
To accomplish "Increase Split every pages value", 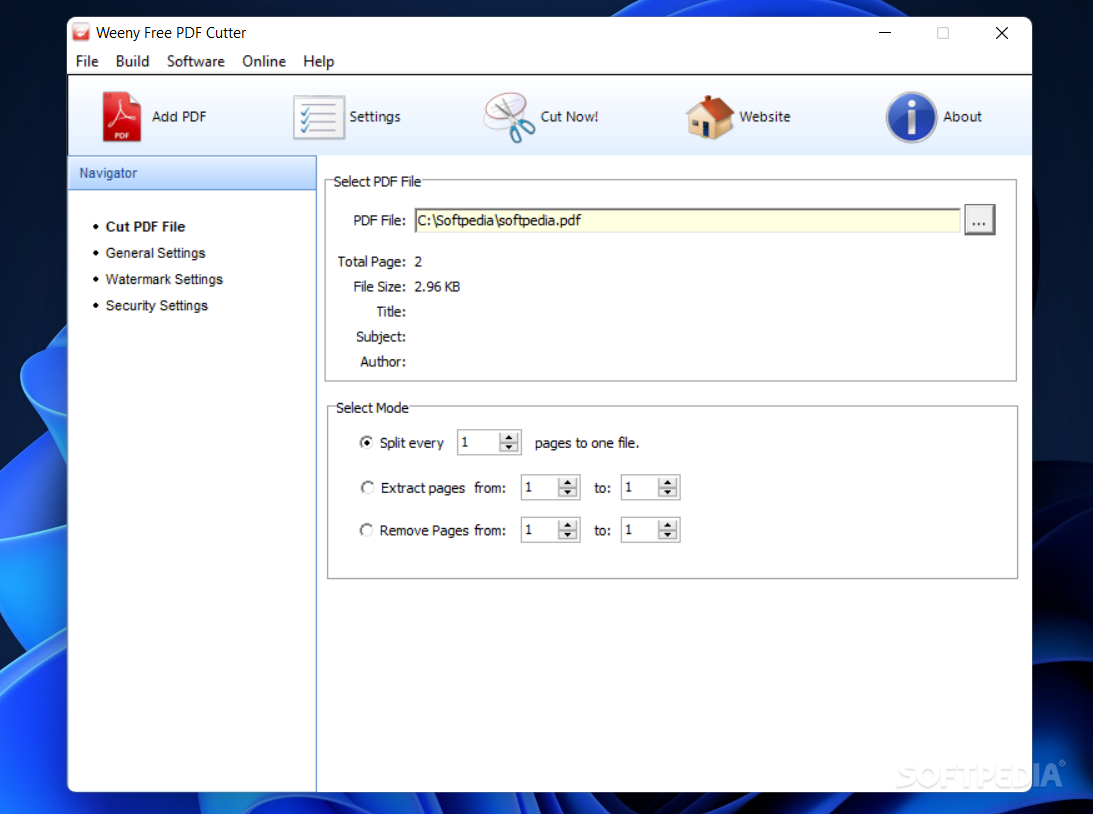I will 509,438.
